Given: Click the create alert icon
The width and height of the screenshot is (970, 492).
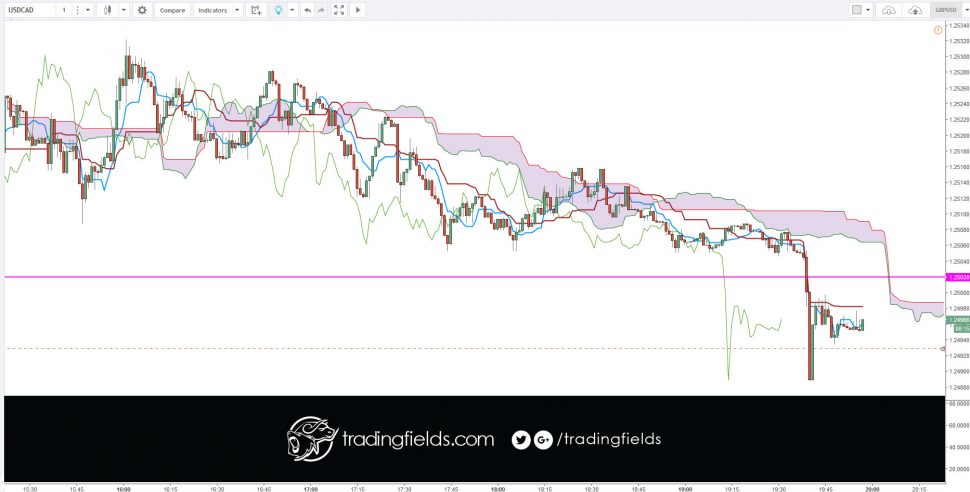Looking at the screenshot, I should click(x=255, y=10).
